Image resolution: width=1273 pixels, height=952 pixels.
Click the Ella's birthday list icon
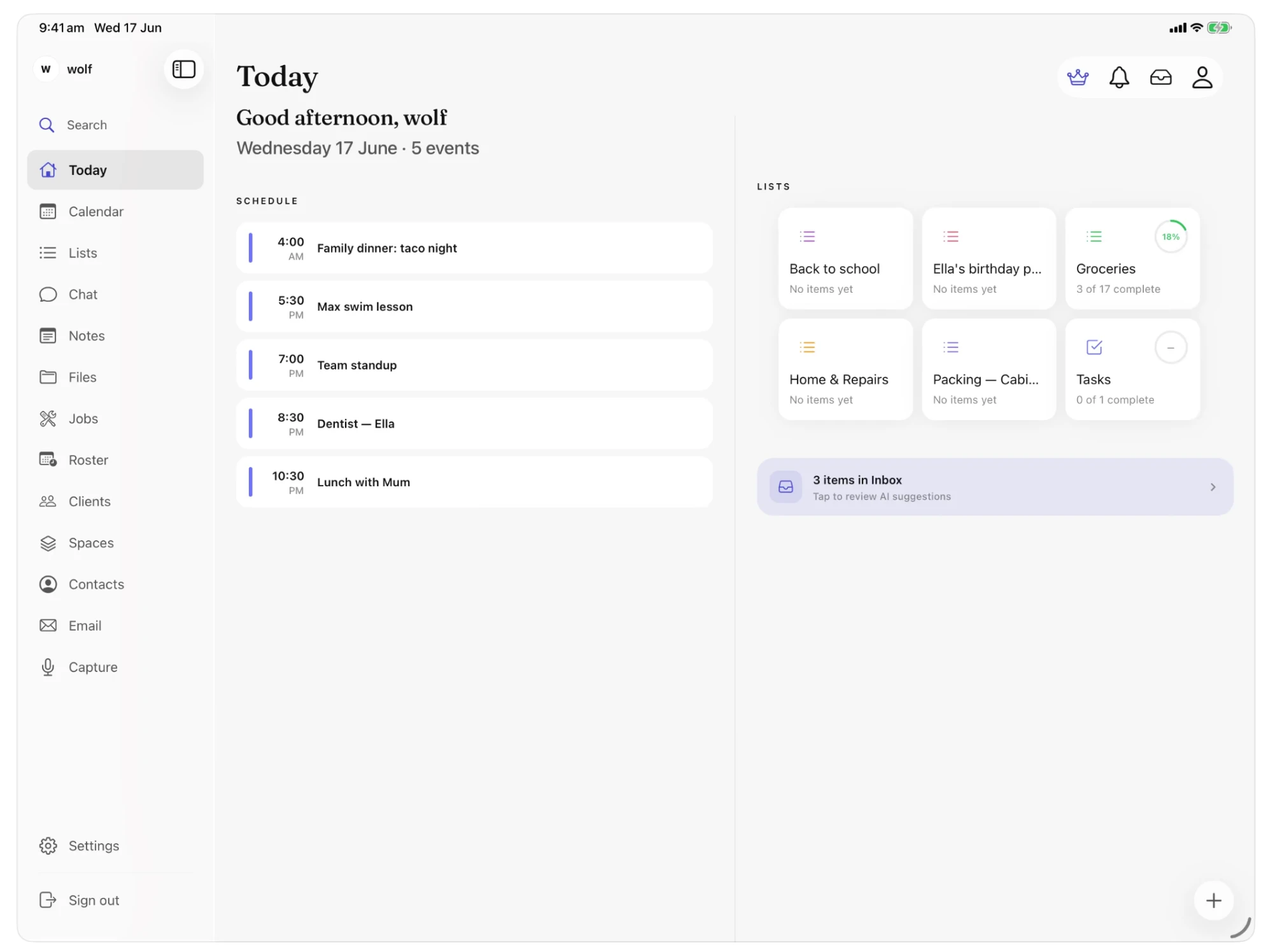pyautogui.click(x=950, y=237)
